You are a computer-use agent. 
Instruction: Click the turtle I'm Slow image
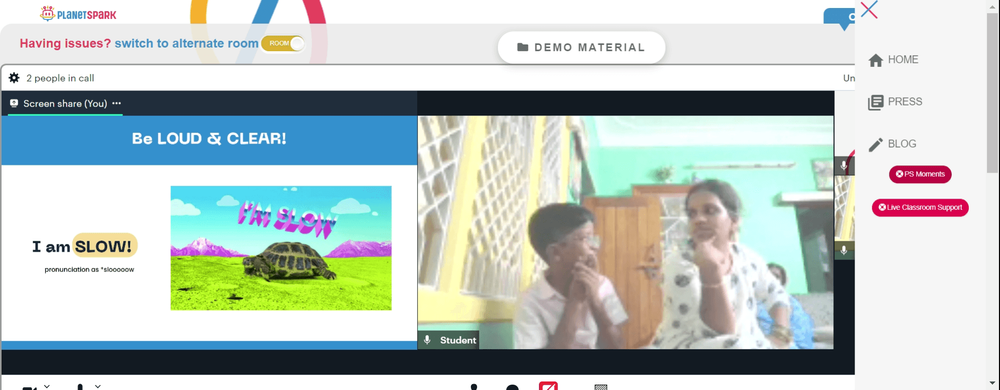tap(281, 248)
